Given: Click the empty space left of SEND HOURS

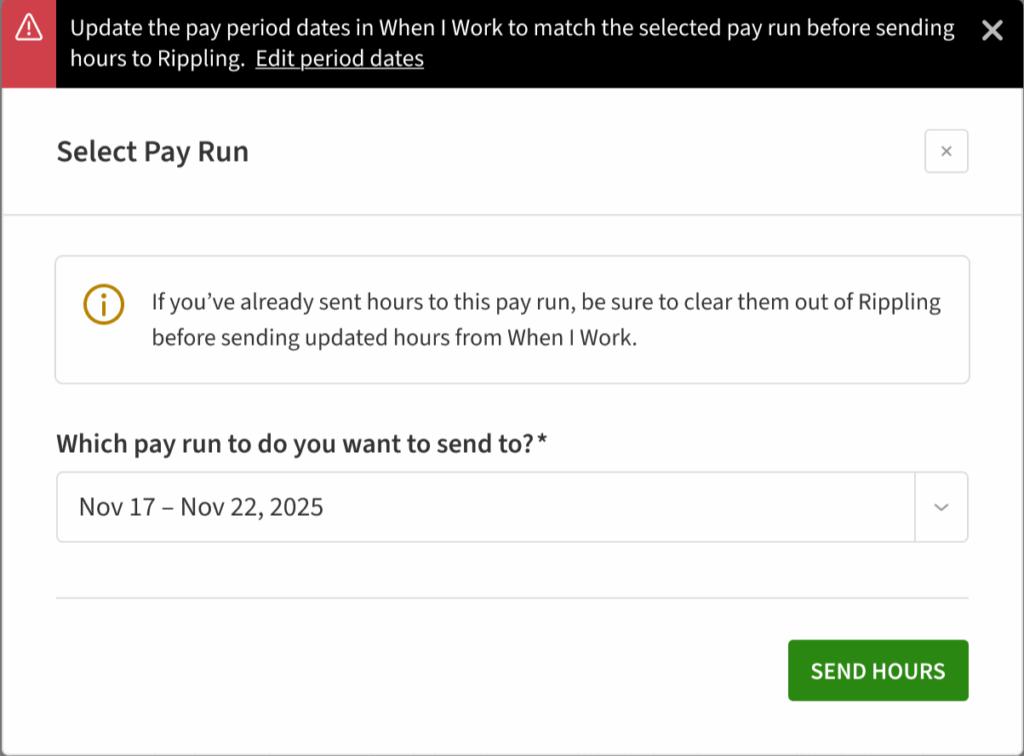Looking at the screenshot, I should click(x=420, y=670).
